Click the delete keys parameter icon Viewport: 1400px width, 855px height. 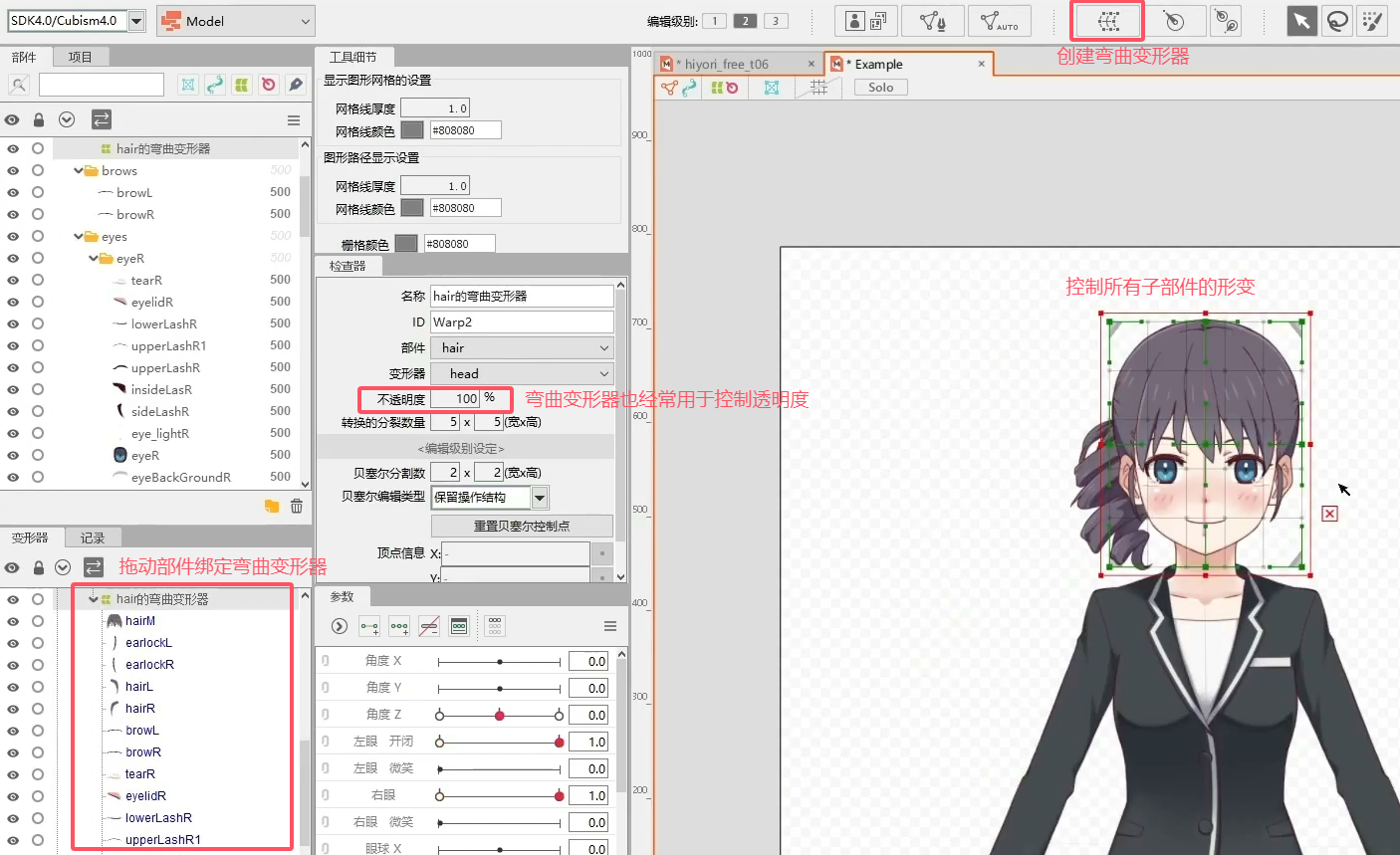429,626
